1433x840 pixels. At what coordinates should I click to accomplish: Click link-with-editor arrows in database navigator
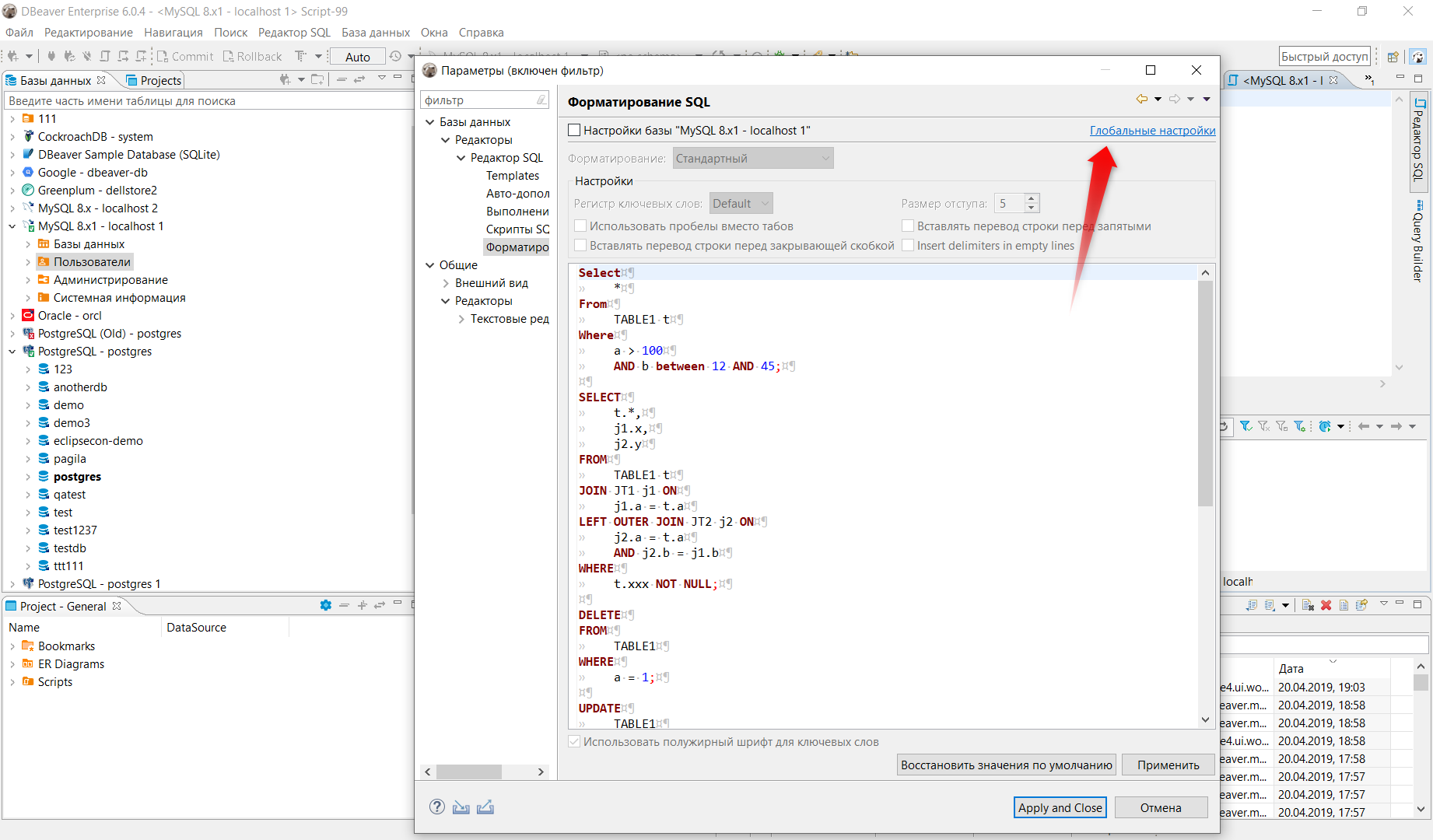point(359,79)
